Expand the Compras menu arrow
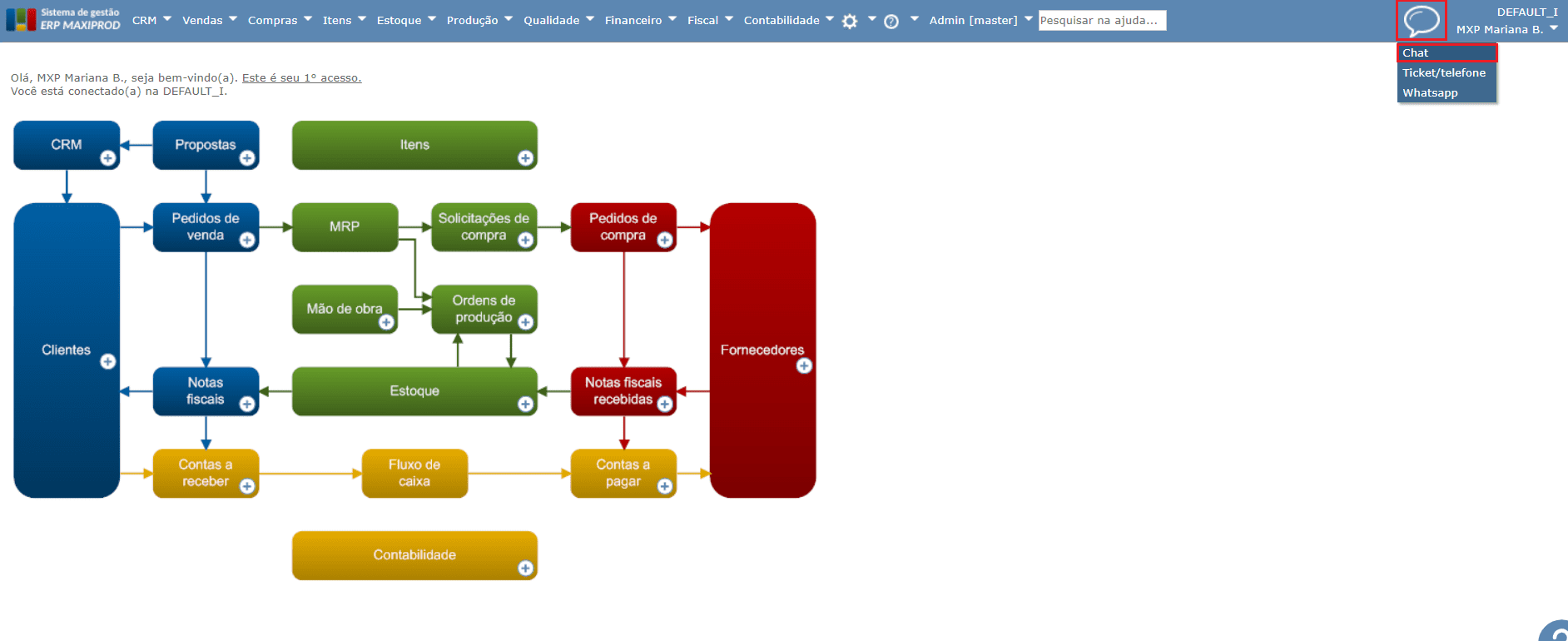Viewport: 1568px width, 641px height. click(x=308, y=18)
